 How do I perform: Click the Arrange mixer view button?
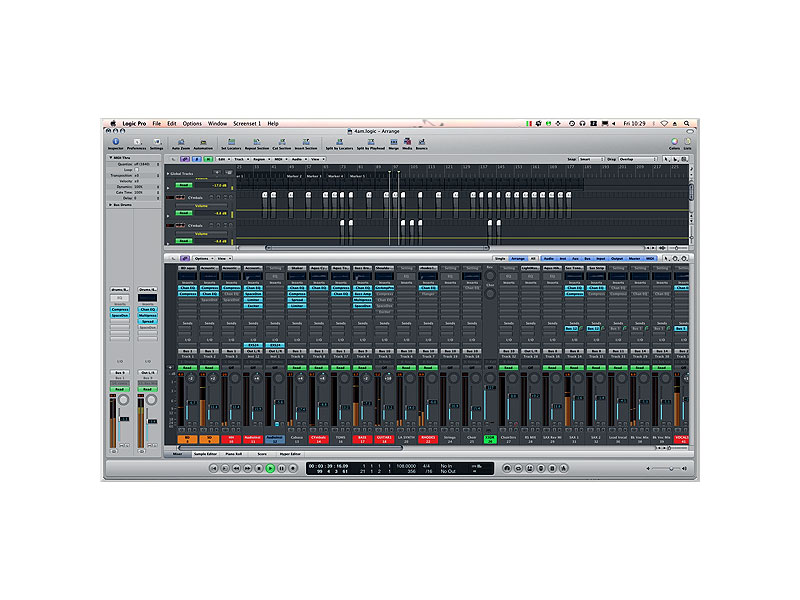pos(518,259)
